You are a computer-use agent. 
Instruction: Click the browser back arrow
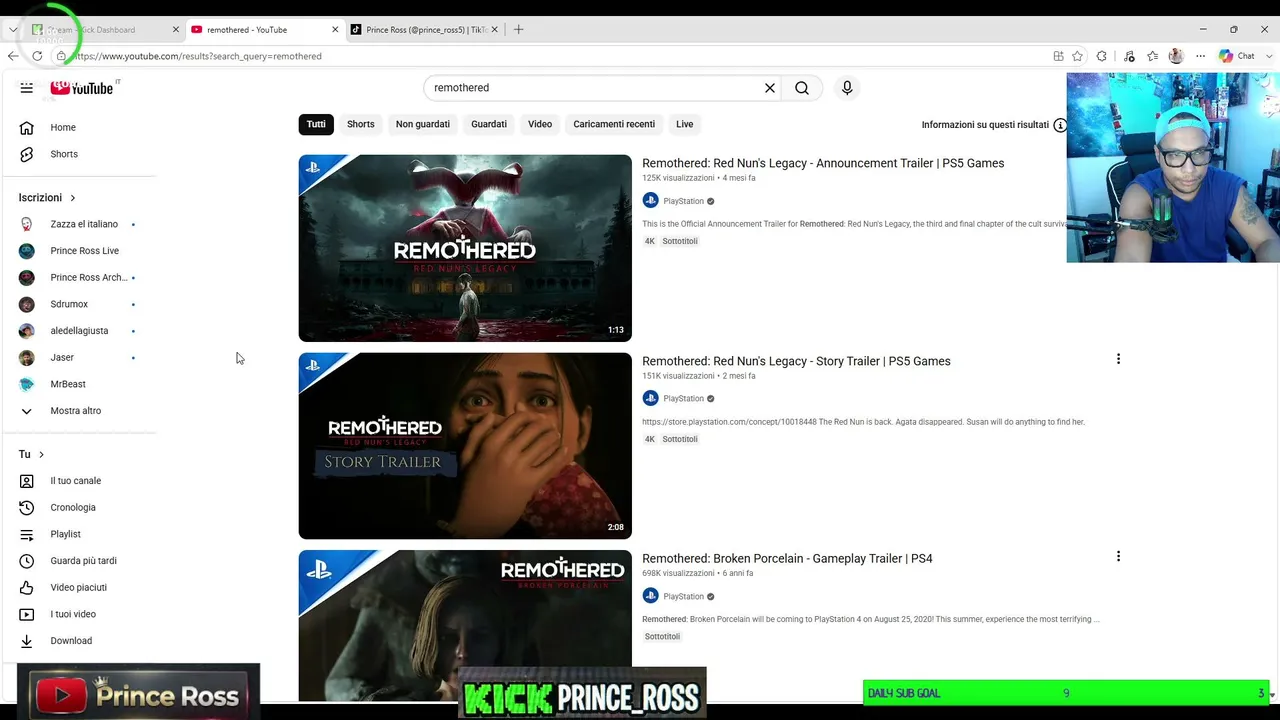(x=13, y=56)
